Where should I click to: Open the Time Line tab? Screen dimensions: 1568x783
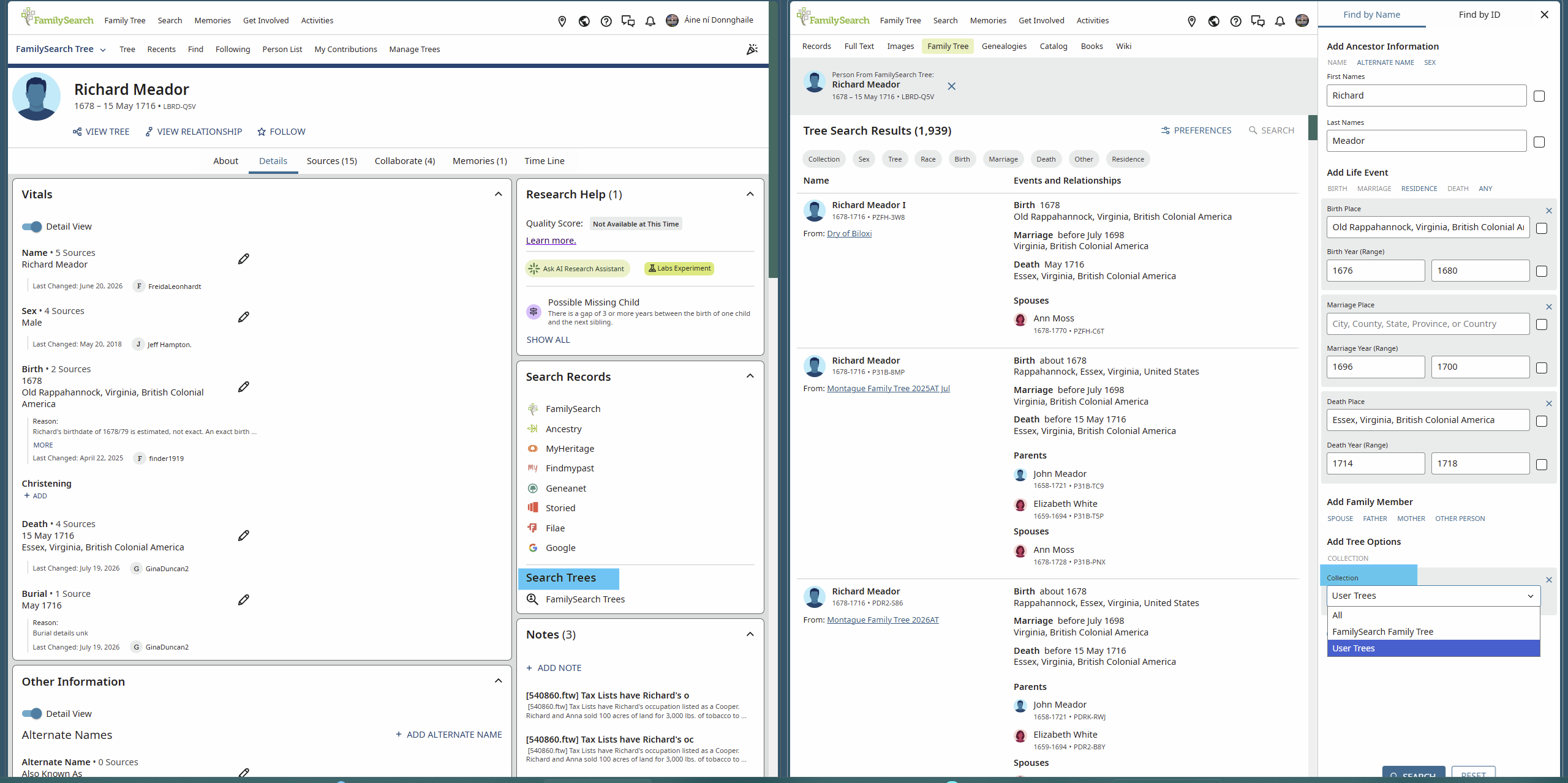pos(545,161)
